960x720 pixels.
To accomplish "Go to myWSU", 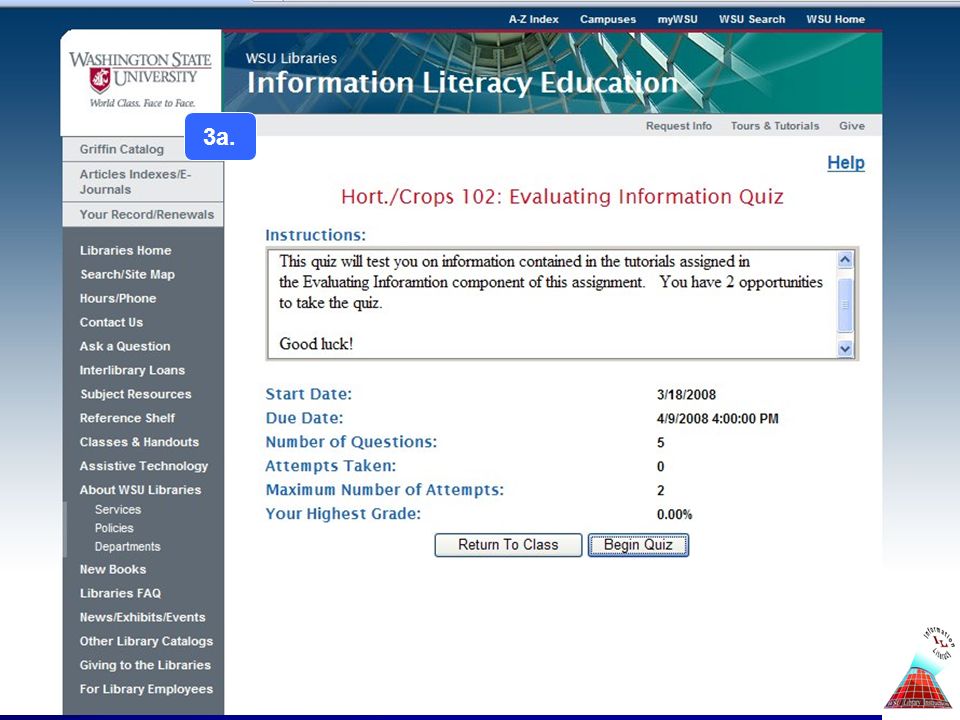I will coord(677,19).
